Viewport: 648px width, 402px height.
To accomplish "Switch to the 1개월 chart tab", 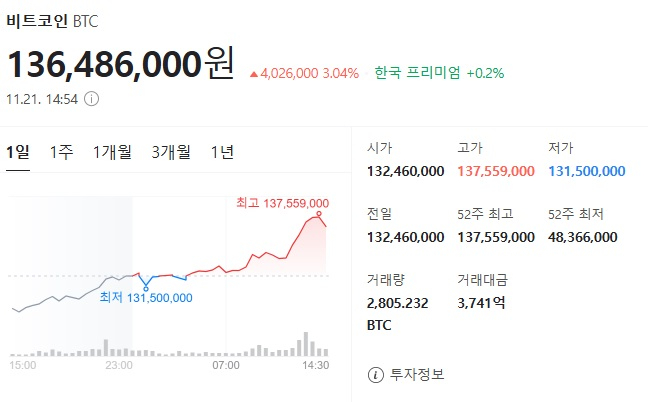I will [x=112, y=152].
